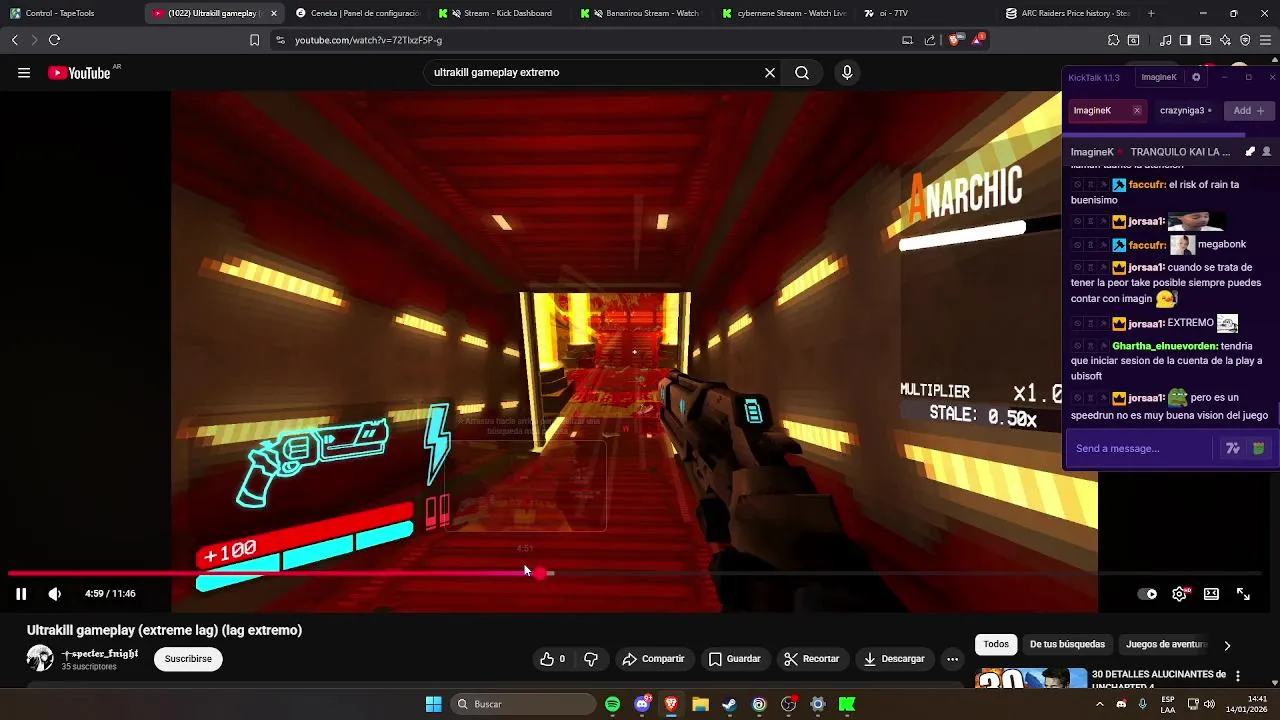Viewport: 1280px width, 720px height.
Task: Switch to ARC Raiders Price history tab
Action: (x=1067, y=13)
